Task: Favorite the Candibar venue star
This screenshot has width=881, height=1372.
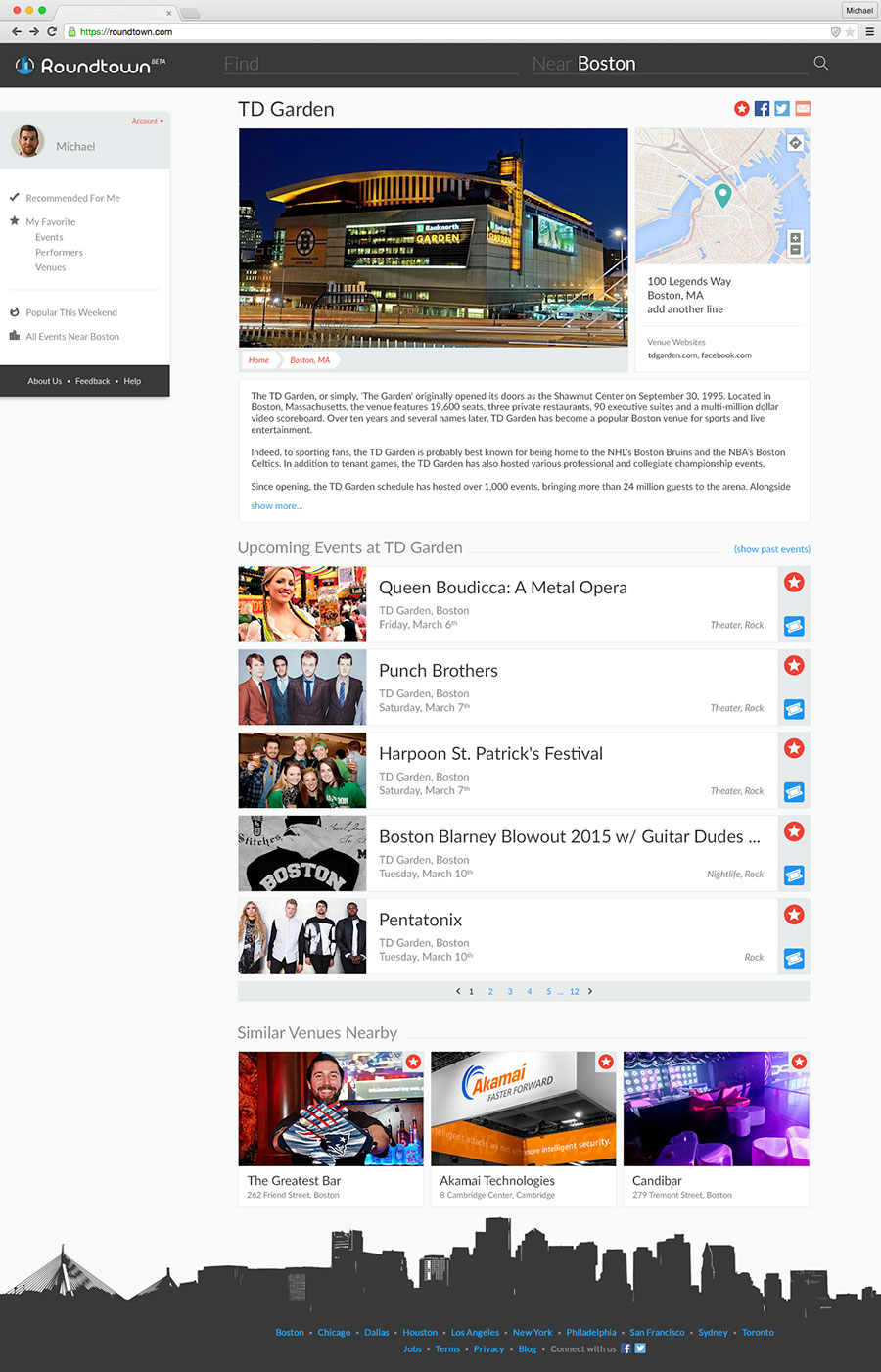Action: (799, 1062)
